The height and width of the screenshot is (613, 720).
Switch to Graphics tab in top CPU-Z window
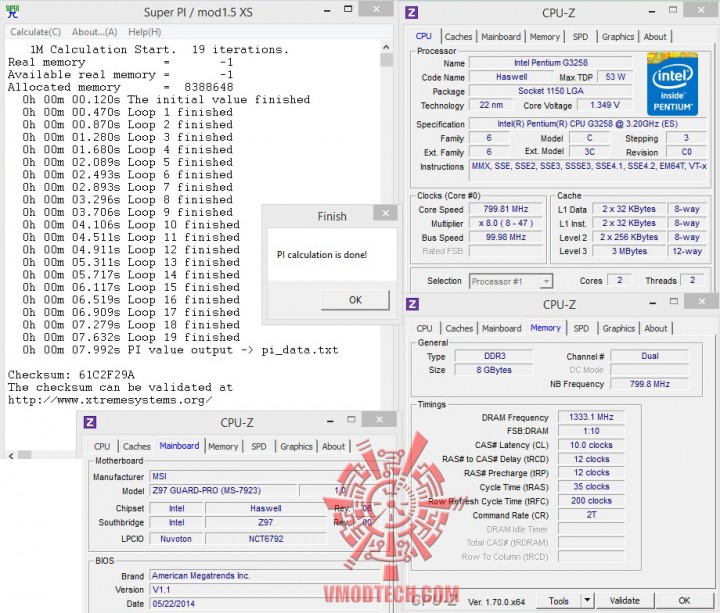click(618, 37)
